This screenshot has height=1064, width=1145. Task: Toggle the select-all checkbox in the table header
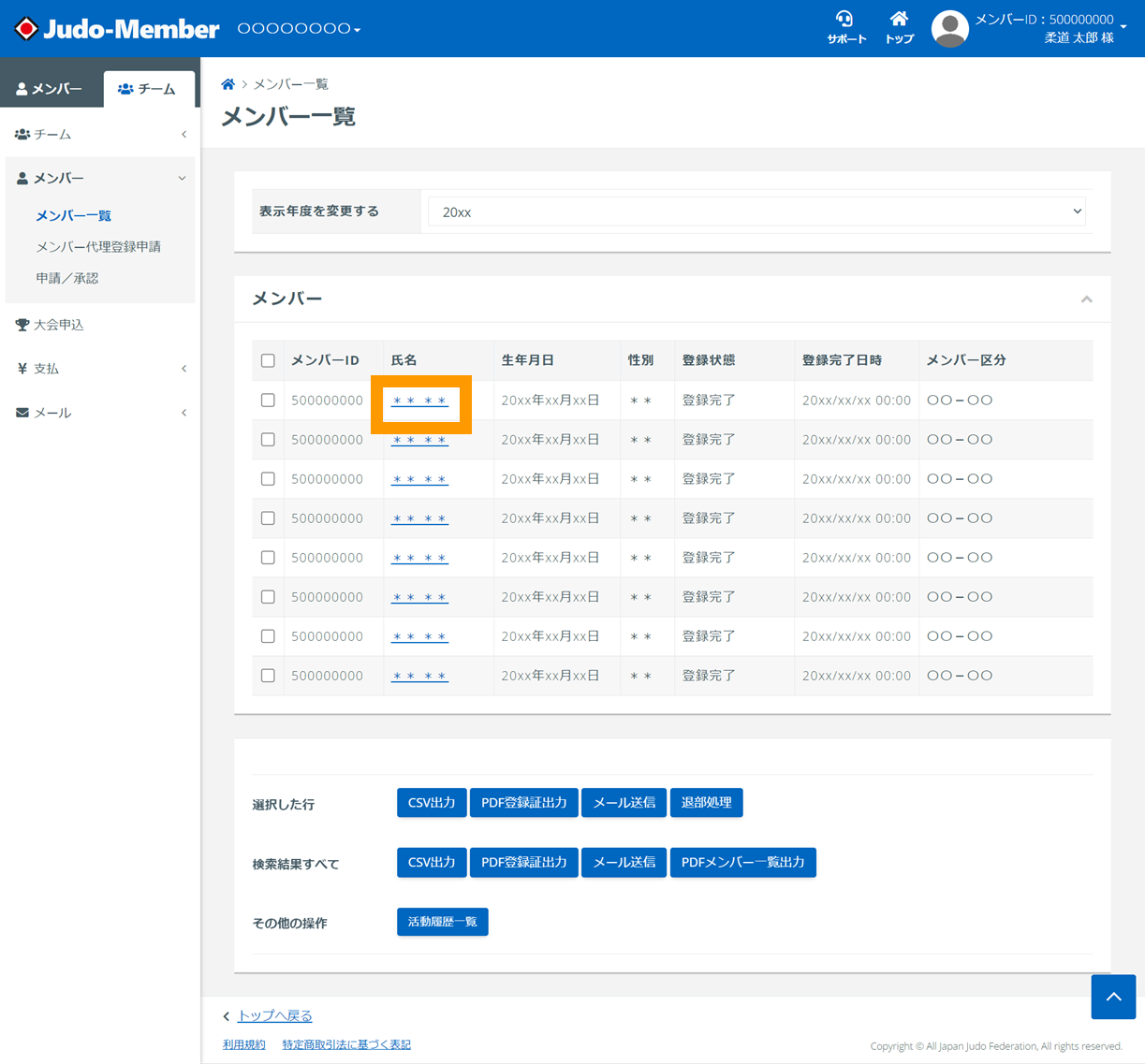268,360
